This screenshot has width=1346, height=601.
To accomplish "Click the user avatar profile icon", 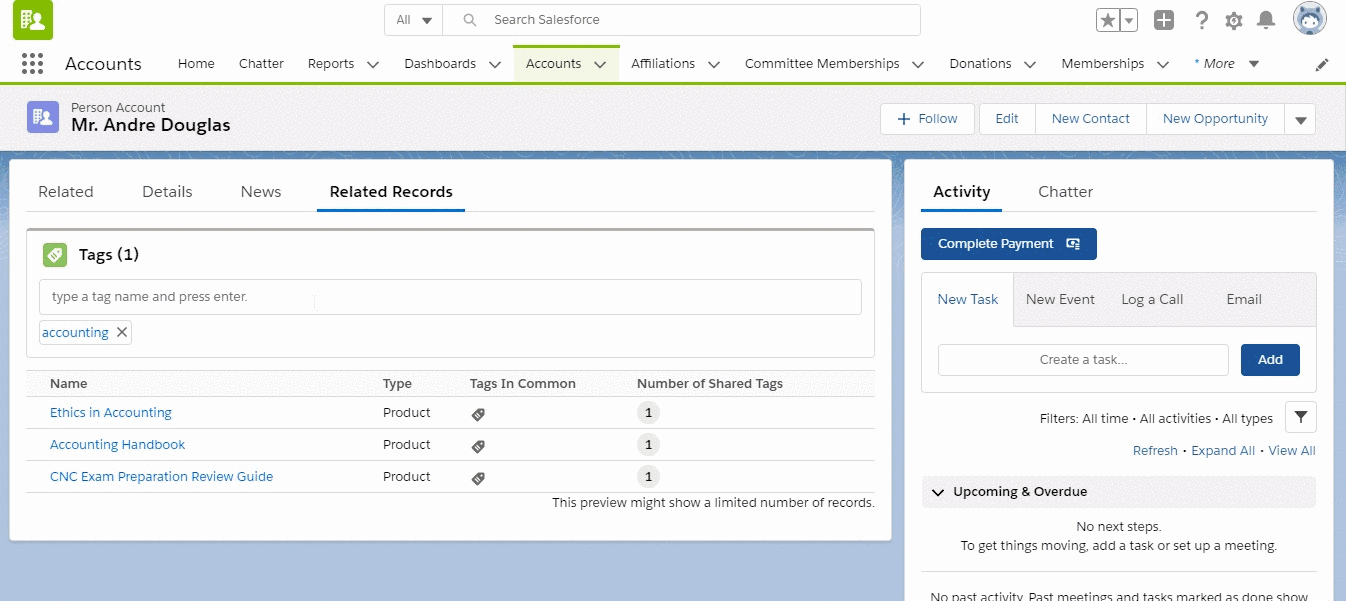I will (1309, 19).
